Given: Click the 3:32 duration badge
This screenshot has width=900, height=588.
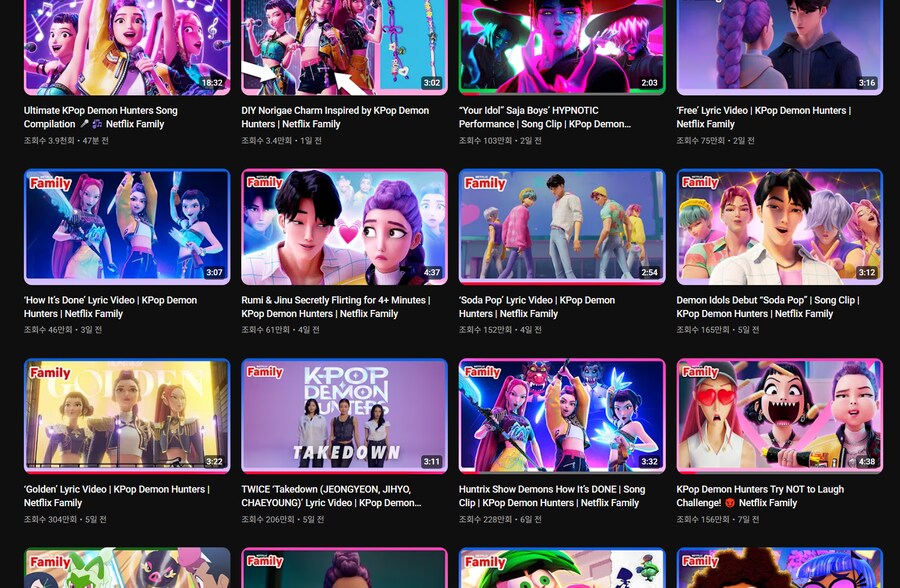Looking at the screenshot, I should (x=649, y=462).
